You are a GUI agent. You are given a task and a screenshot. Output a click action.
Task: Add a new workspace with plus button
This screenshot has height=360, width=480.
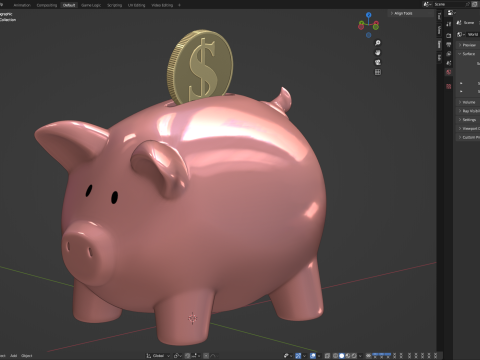coord(179,5)
